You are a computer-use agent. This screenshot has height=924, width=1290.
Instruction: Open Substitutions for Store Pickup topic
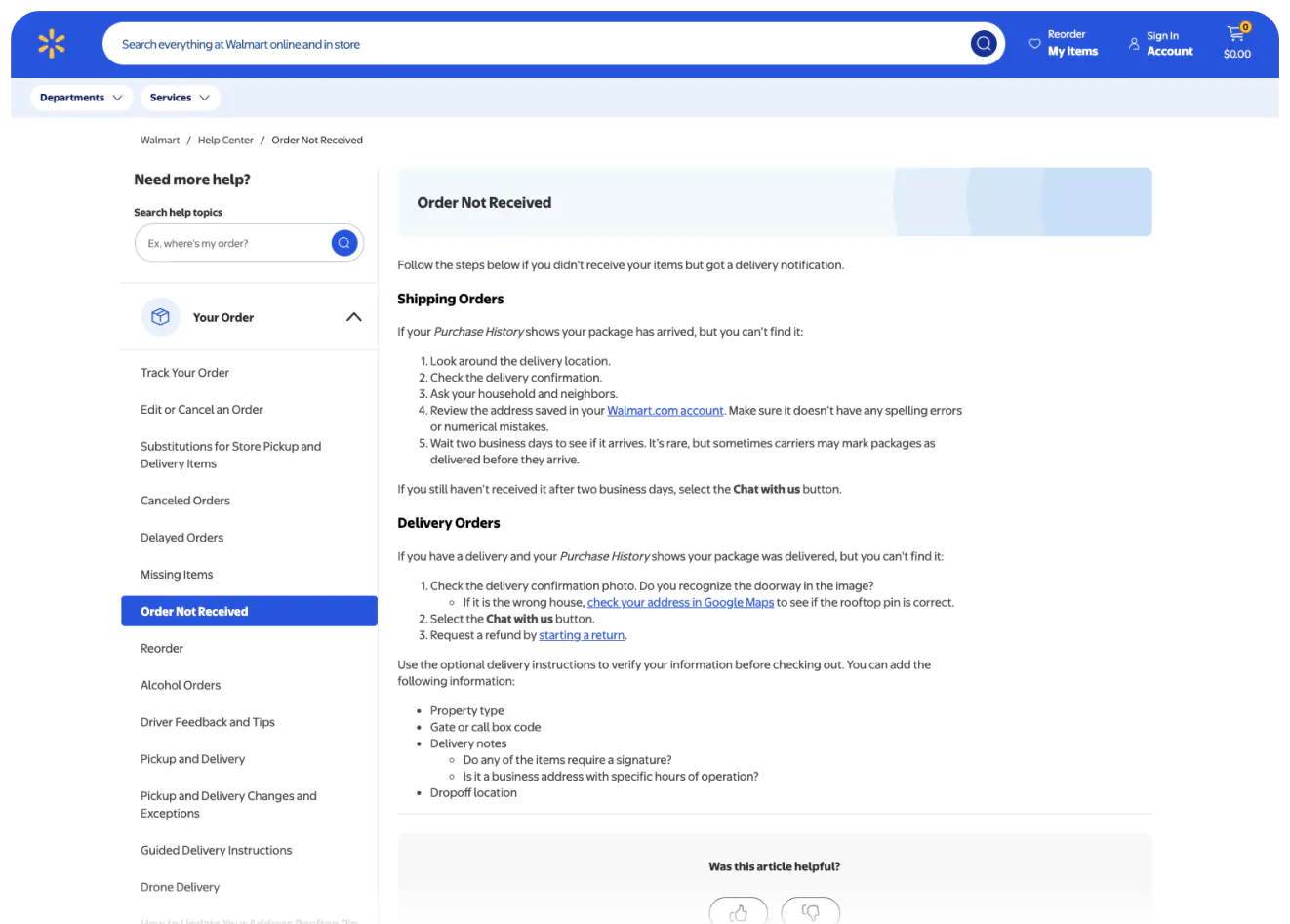pos(231,455)
